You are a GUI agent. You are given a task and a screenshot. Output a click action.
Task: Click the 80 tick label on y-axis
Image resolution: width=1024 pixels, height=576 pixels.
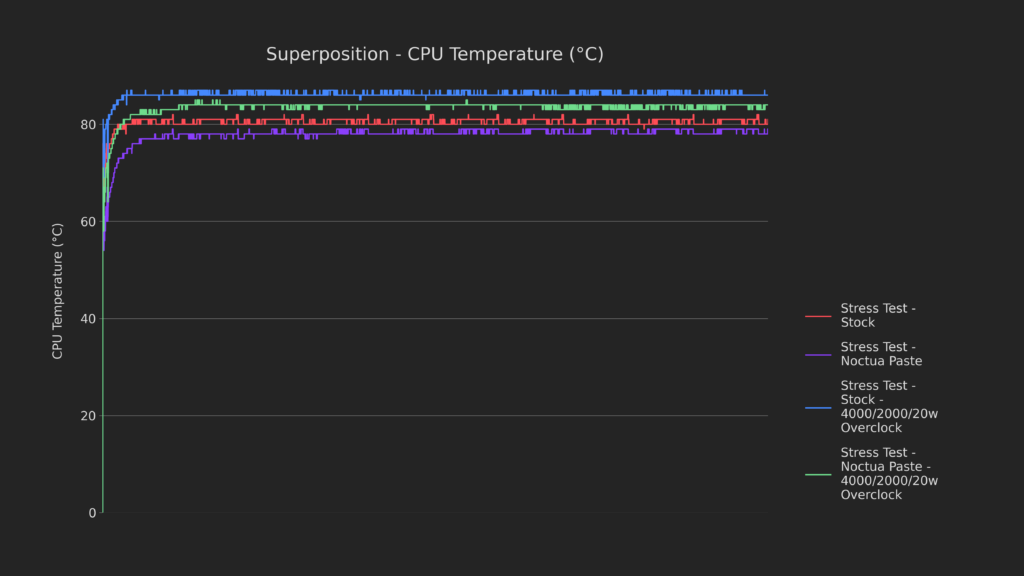click(88, 125)
